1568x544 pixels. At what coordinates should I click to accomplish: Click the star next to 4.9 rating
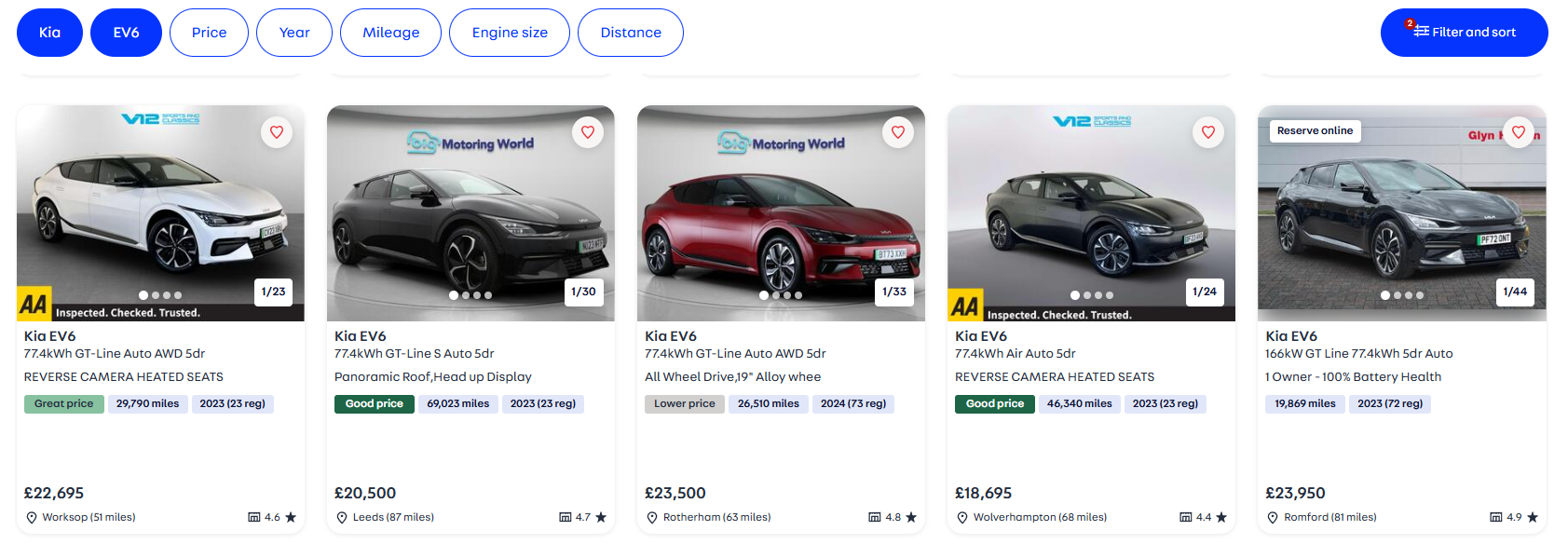pos(1533,517)
